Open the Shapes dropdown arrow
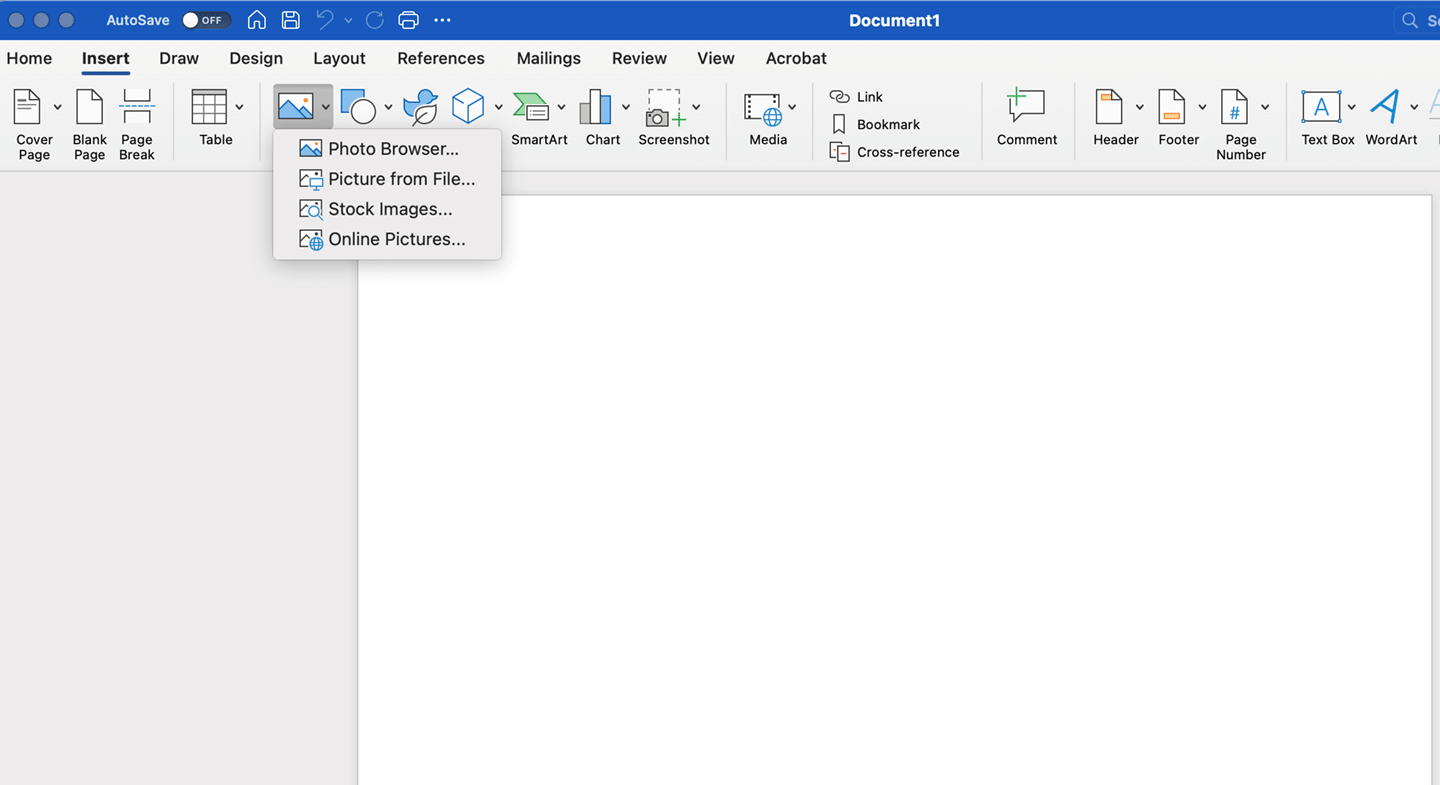Viewport: 1440px width, 785px height. pos(388,107)
